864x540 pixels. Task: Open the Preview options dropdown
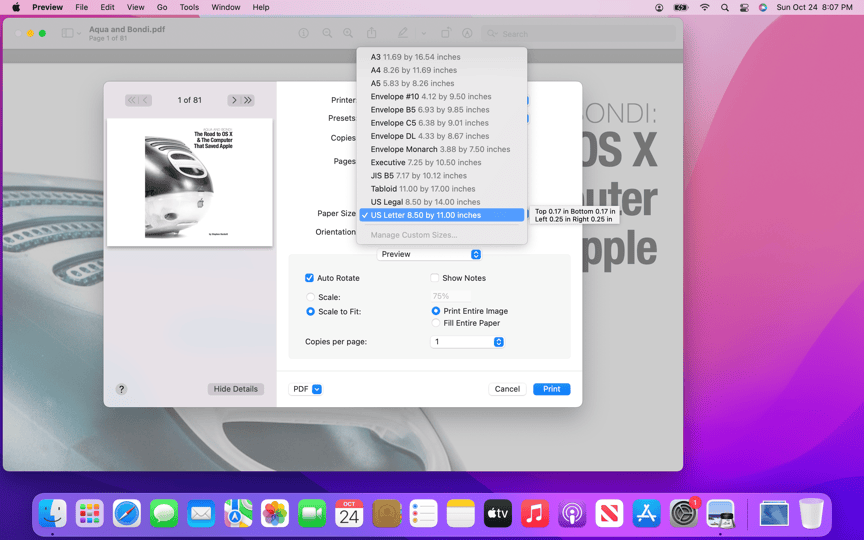429,254
